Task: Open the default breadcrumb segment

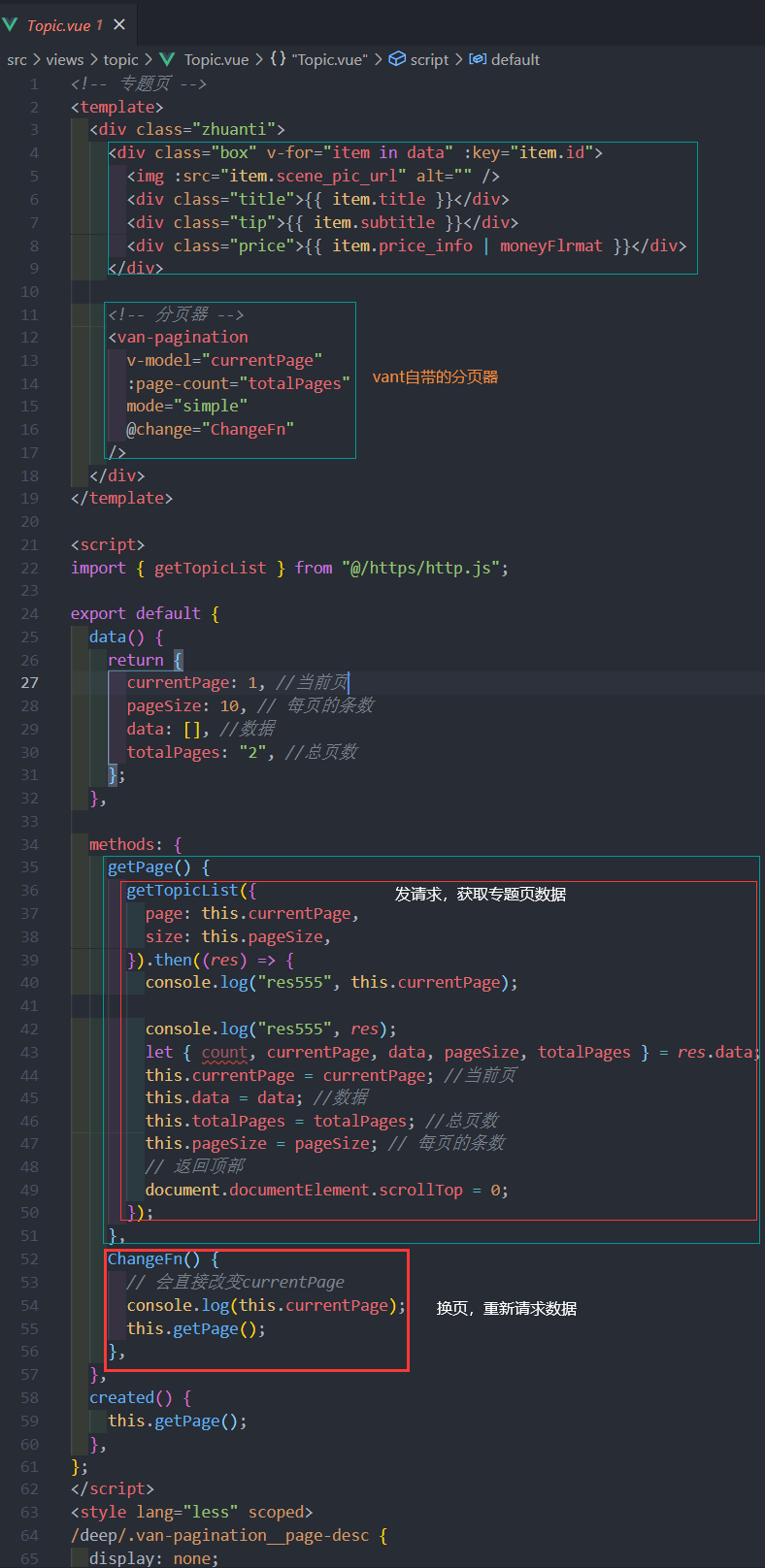Action: (x=516, y=59)
